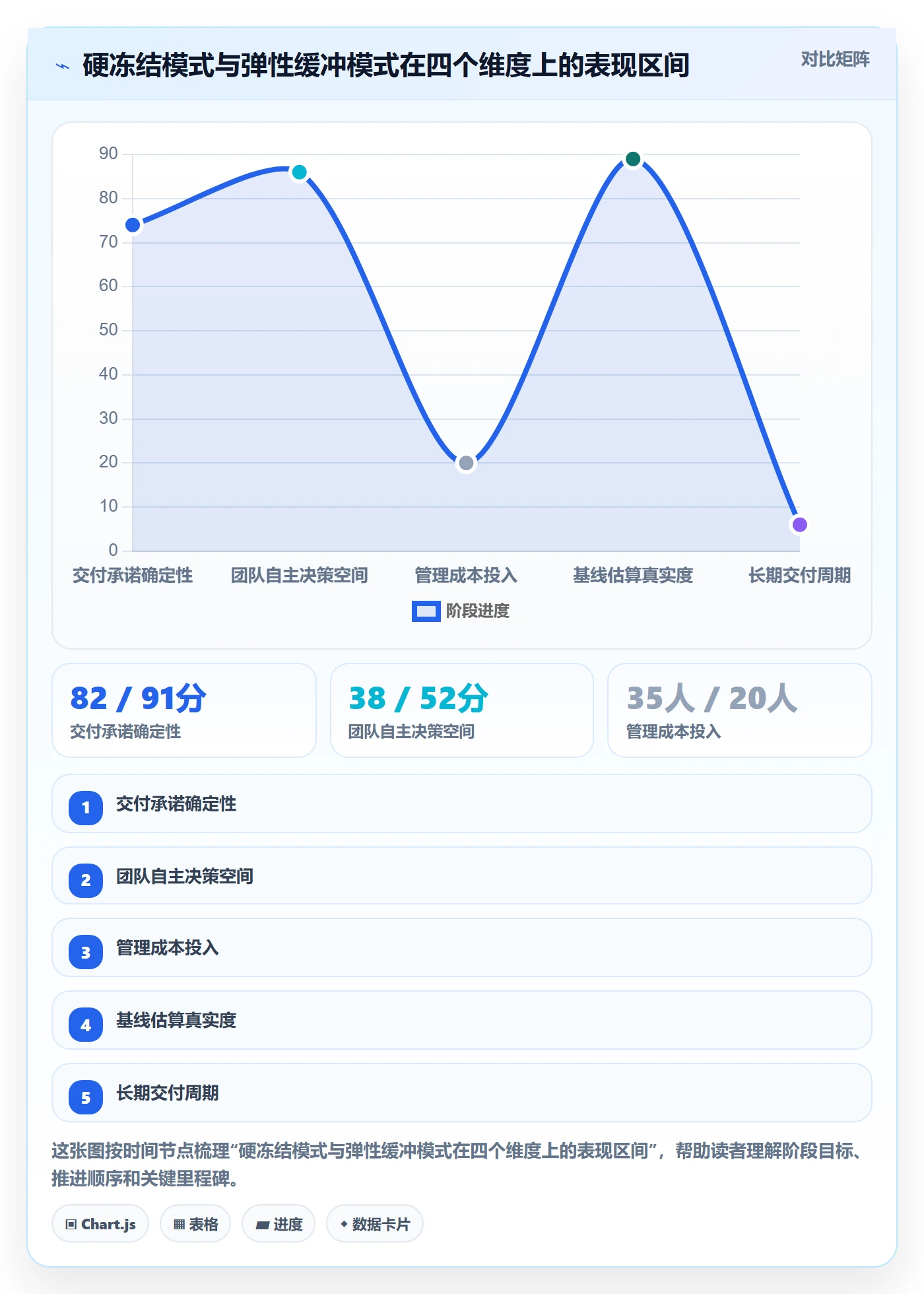Click the number 3 badge

point(86,952)
